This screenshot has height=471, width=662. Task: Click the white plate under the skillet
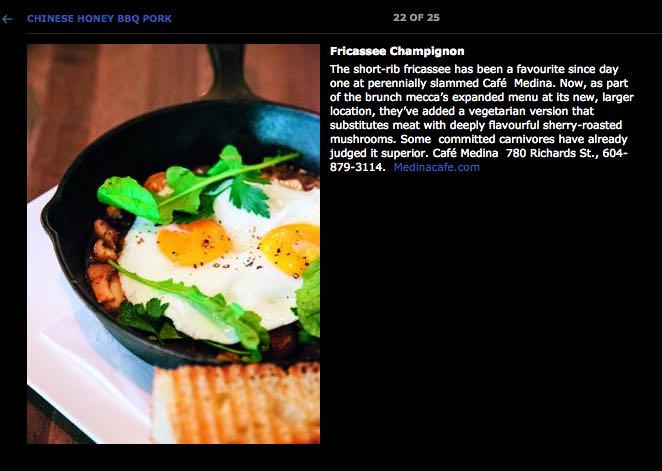tap(84, 371)
